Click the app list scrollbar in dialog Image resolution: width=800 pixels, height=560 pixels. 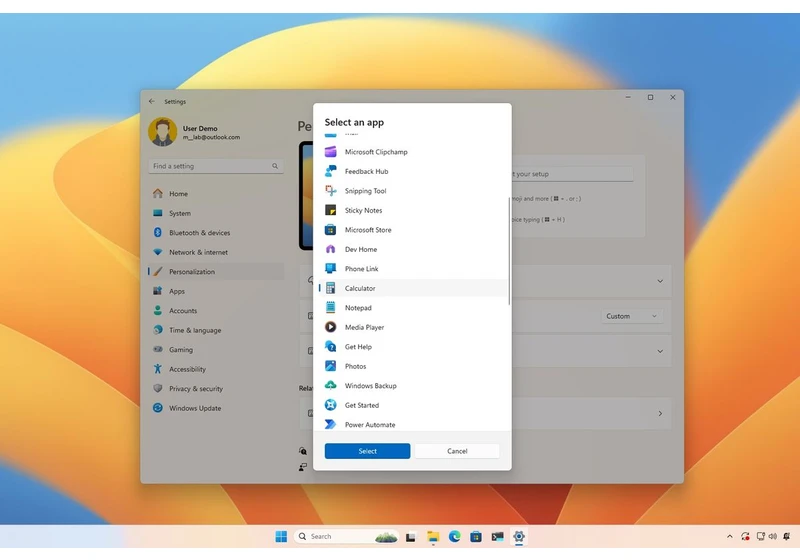pyautogui.click(x=509, y=251)
